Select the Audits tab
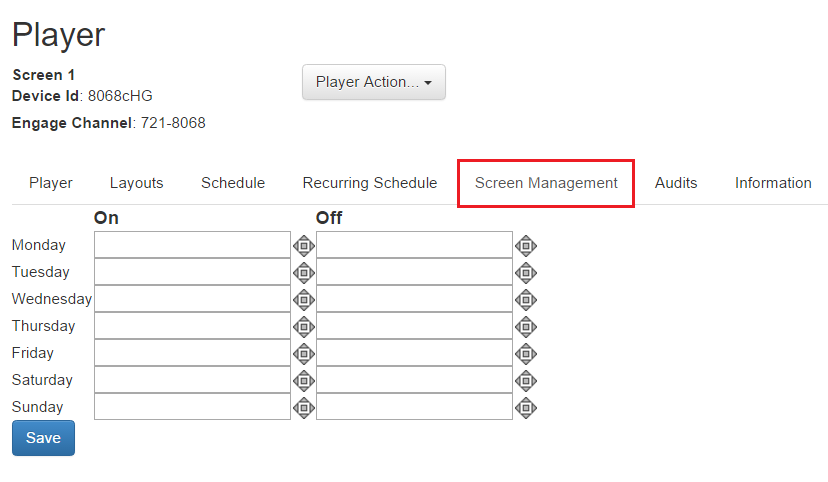The width and height of the screenshot is (828, 482). coord(676,183)
